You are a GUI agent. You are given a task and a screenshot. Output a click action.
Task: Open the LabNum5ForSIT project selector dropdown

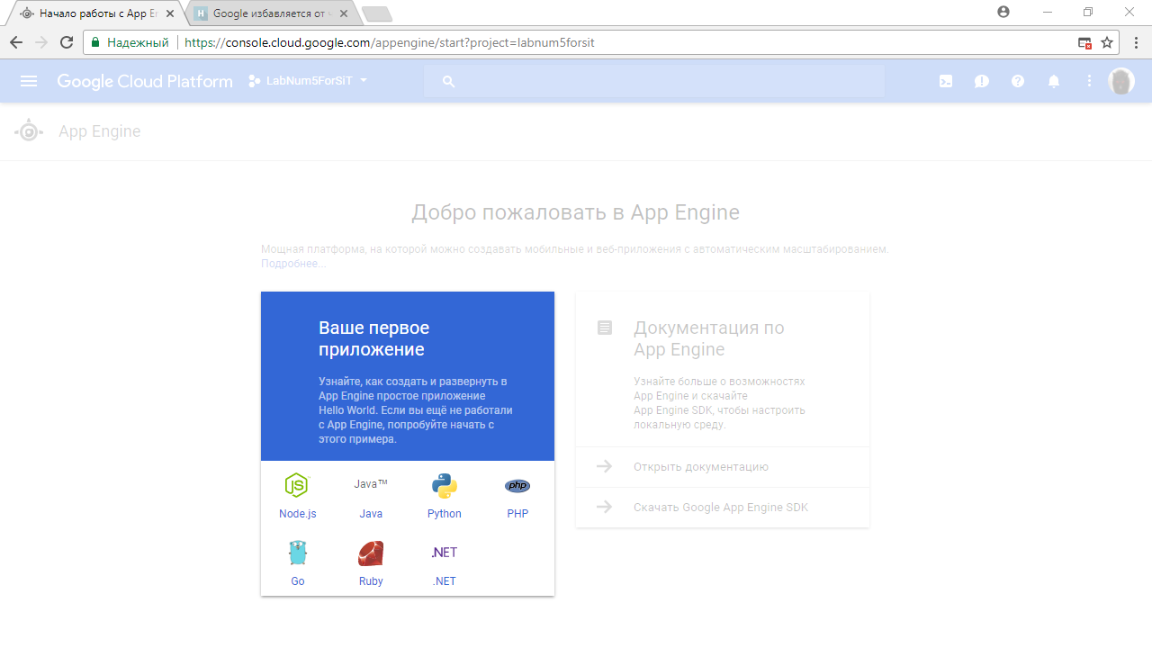click(x=308, y=81)
